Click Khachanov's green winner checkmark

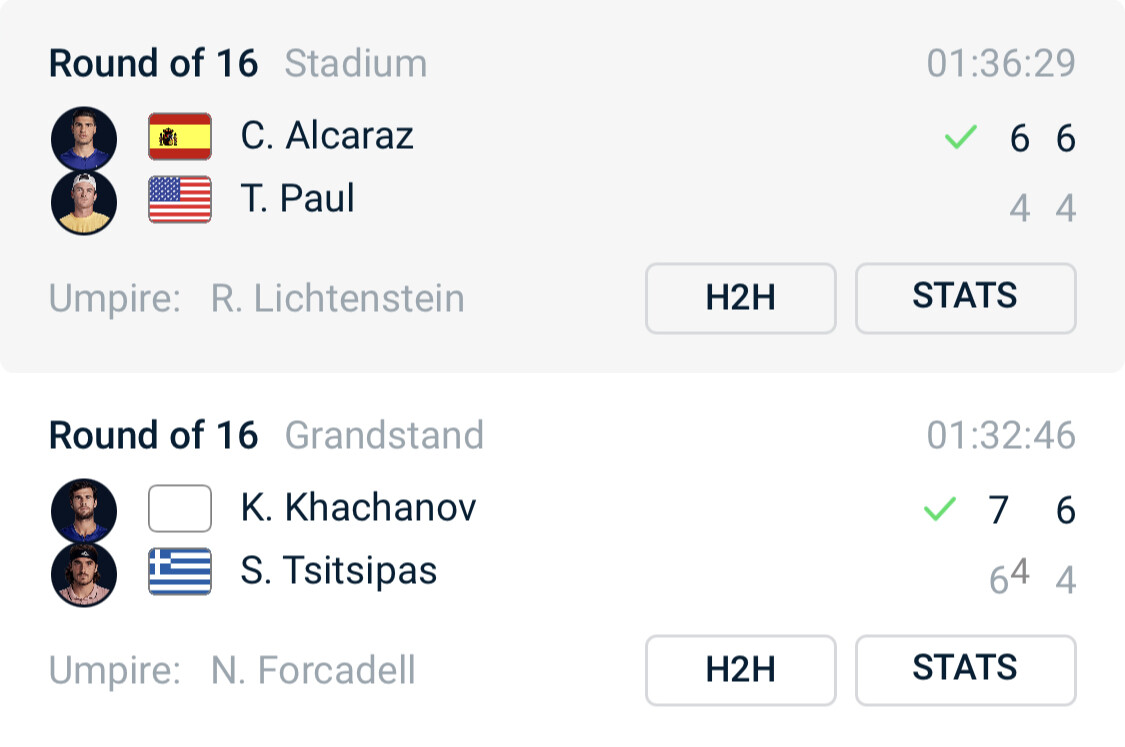tap(940, 510)
